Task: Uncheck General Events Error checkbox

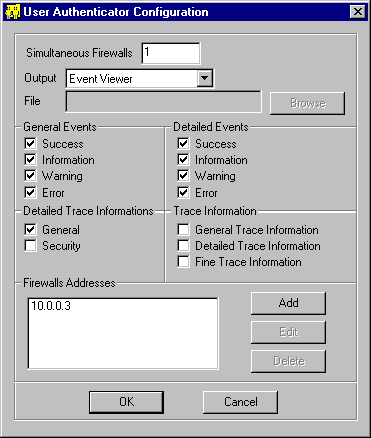Action: point(30,192)
